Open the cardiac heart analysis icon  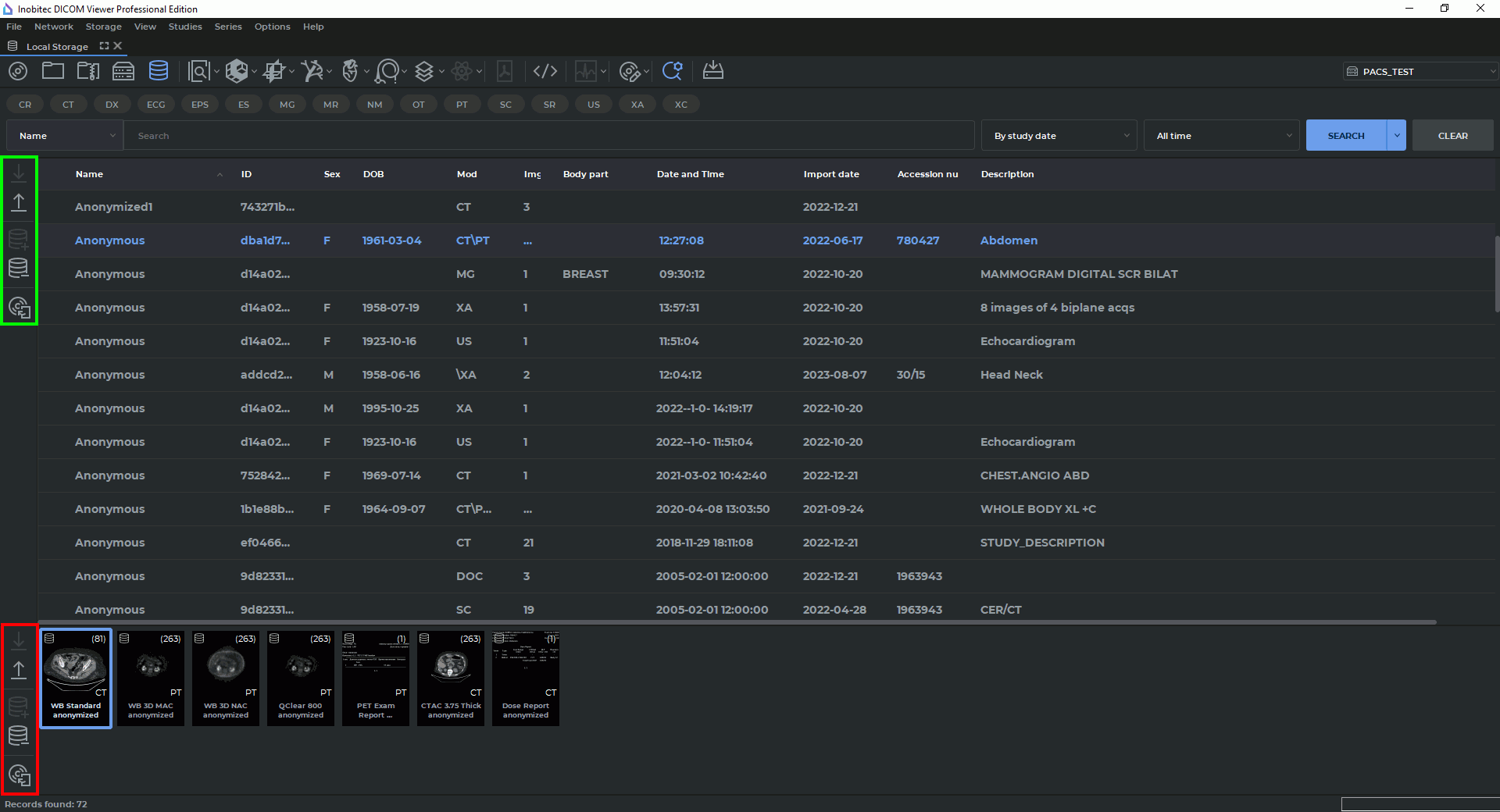(350, 72)
